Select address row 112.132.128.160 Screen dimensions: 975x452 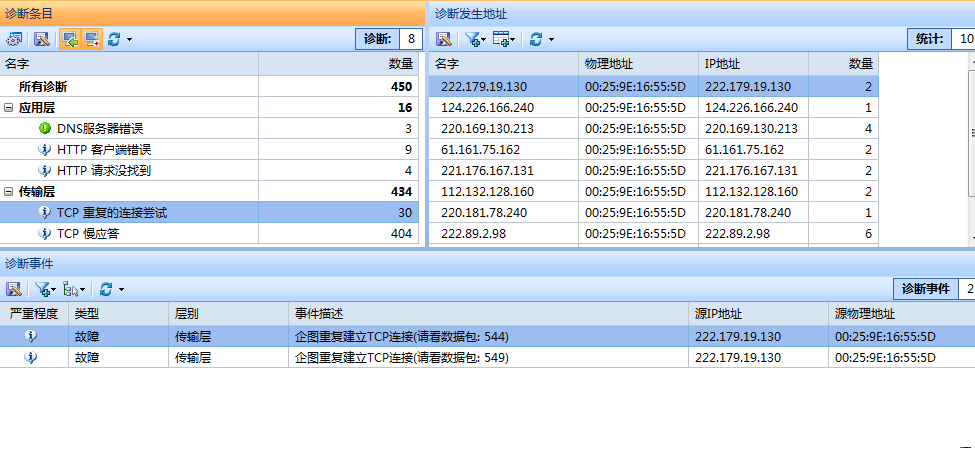(654, 191)
